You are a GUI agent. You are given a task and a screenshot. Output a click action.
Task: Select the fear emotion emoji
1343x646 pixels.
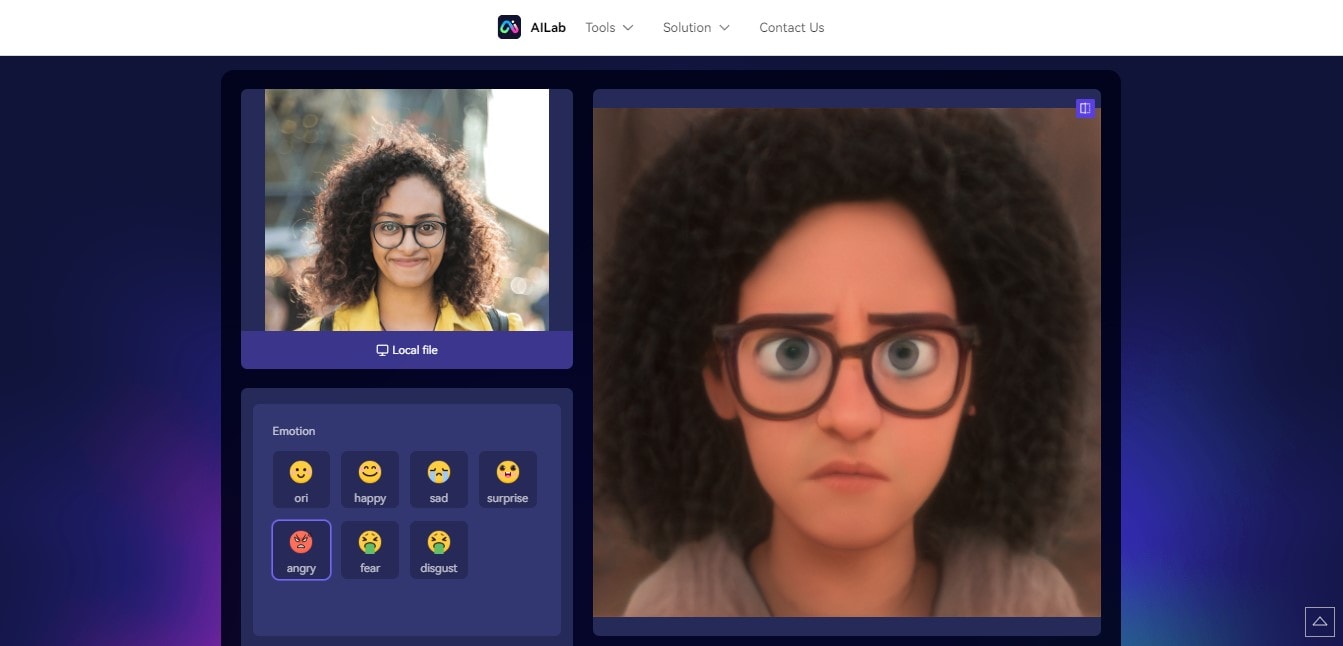(x=370, y=549)
